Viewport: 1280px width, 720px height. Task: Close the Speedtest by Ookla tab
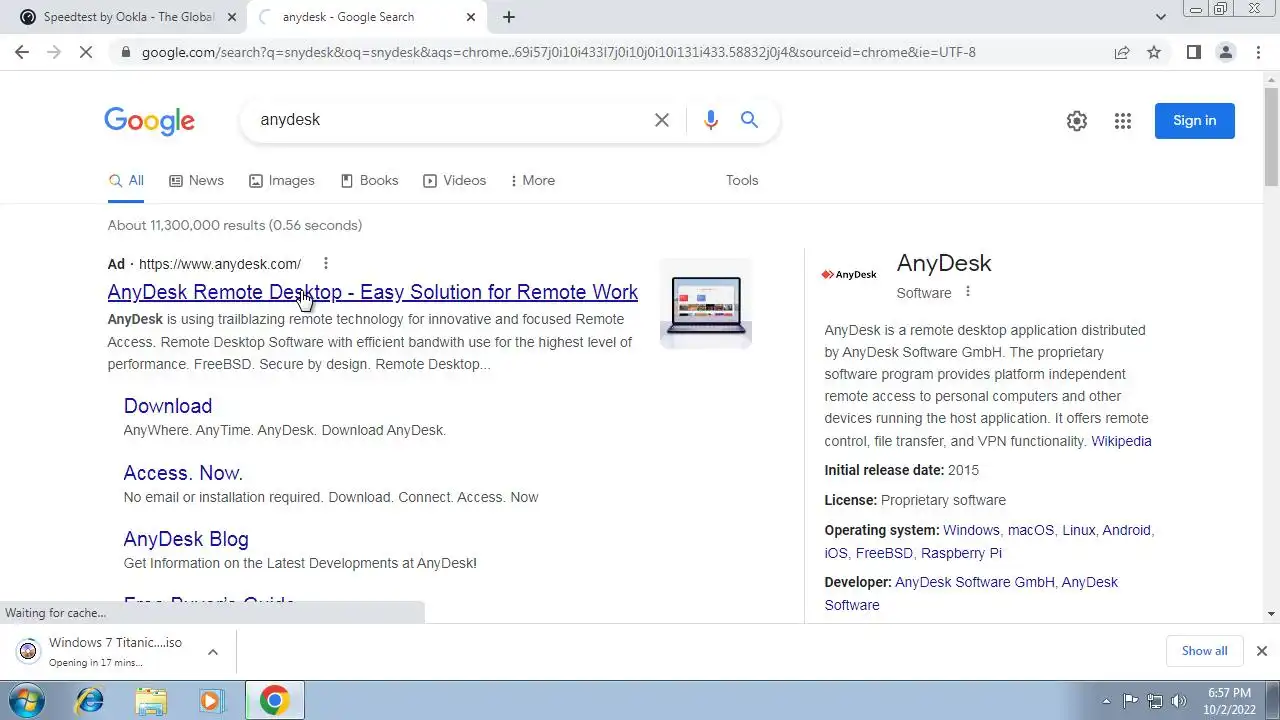click(232, 17)
